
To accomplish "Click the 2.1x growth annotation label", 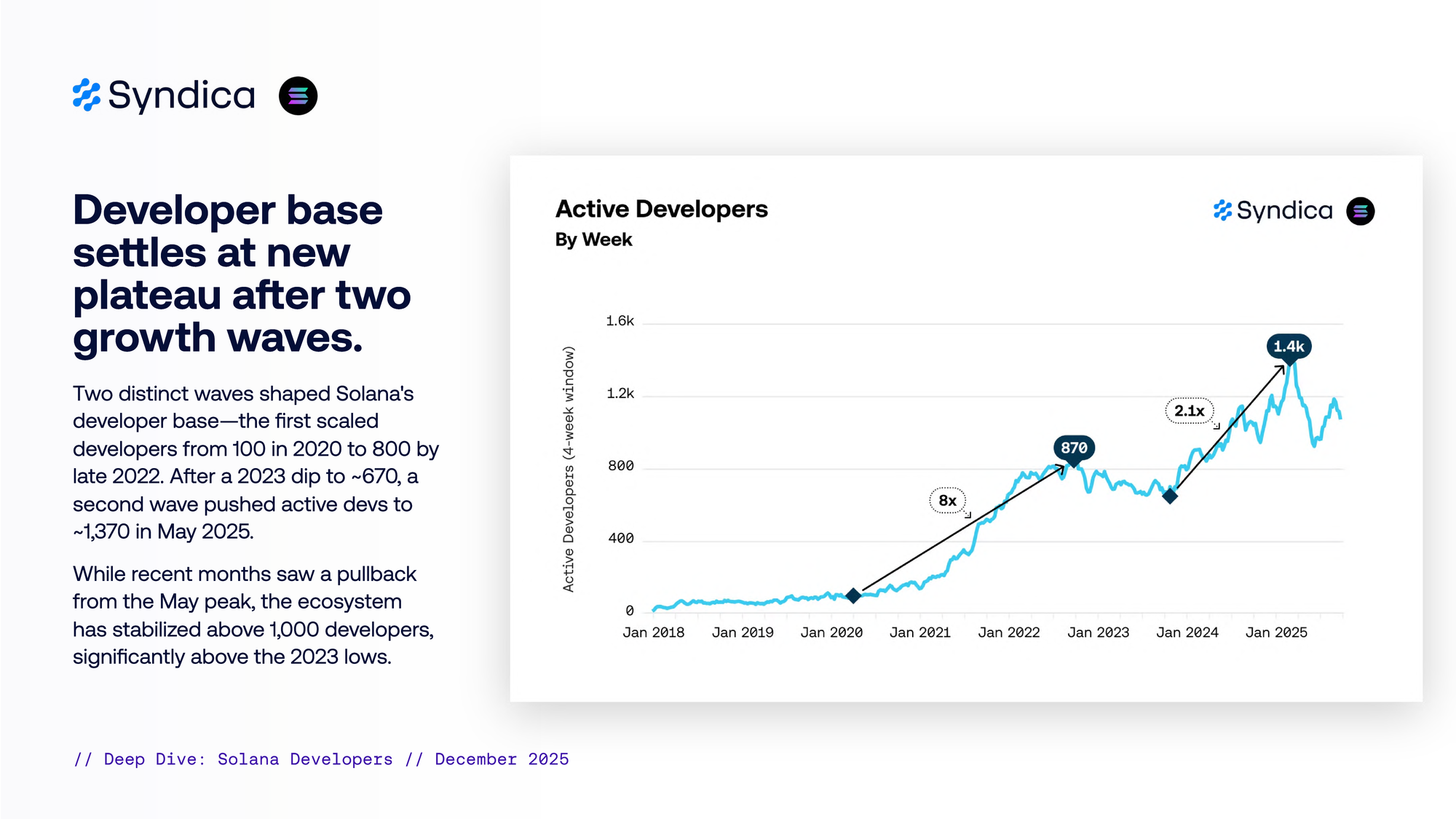I will tap(1189, 411).
